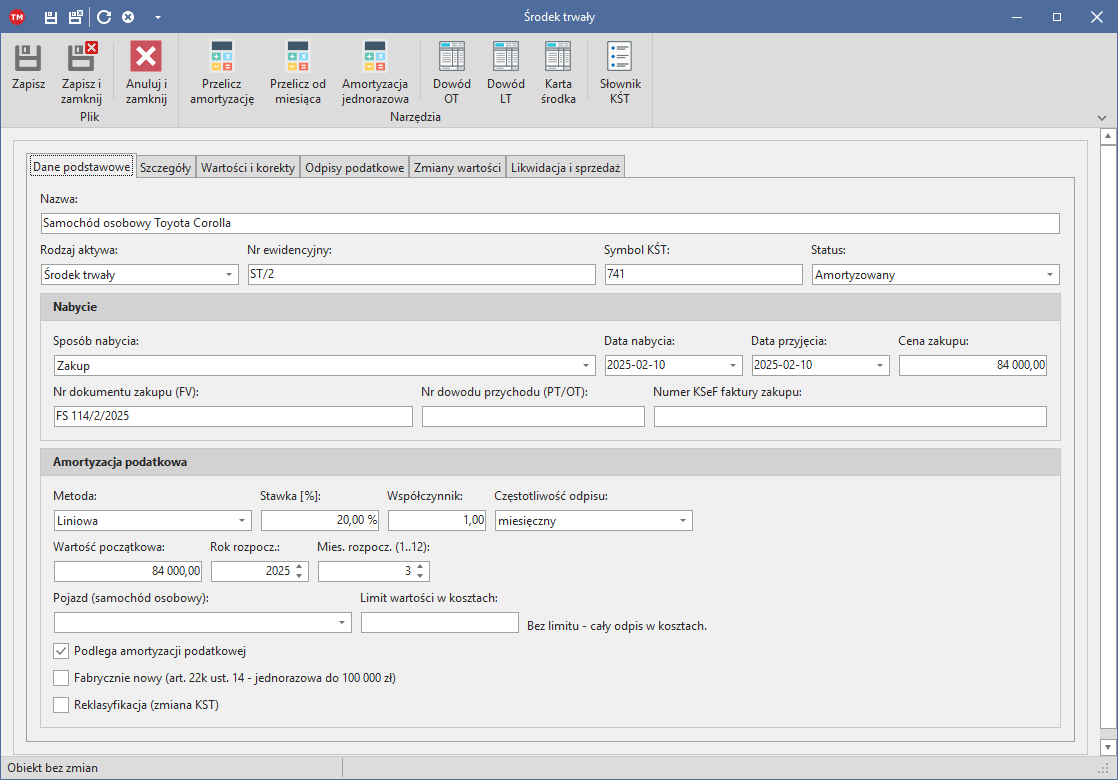Expand the Rodzaj aktywa dropdown
This screenshot has width=1118, height=780.
[x=229, y=274]
